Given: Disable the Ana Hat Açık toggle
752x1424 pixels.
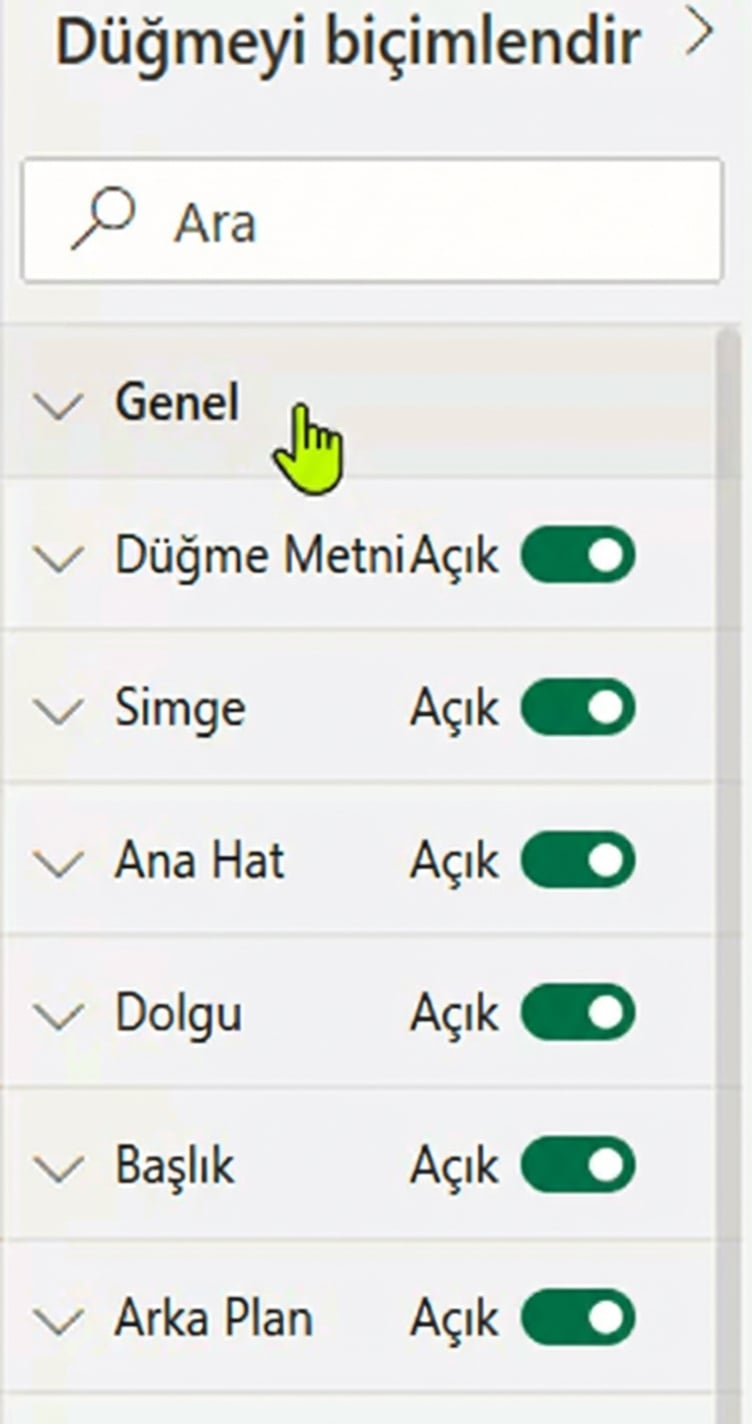Looking at the screenshot, I should pyautogui.click(x=576, y=860).
